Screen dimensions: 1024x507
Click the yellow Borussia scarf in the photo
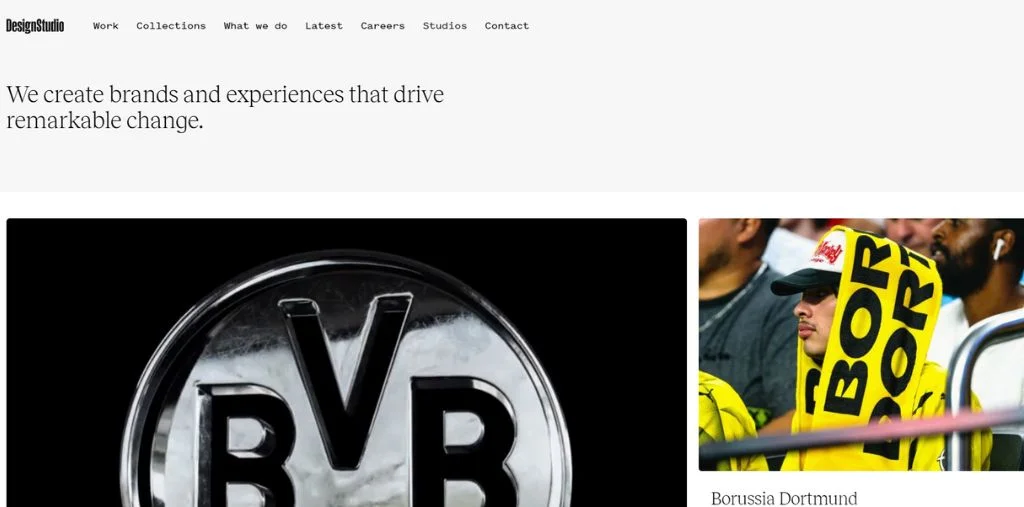(x=875, y=340)
